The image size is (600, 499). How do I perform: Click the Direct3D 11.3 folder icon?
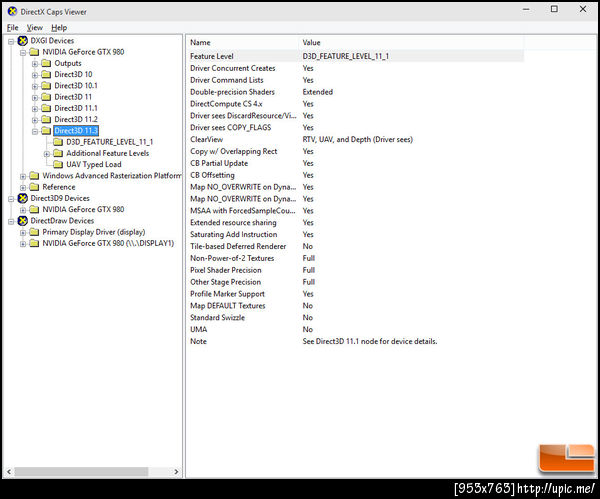click(x=46, y=131)
